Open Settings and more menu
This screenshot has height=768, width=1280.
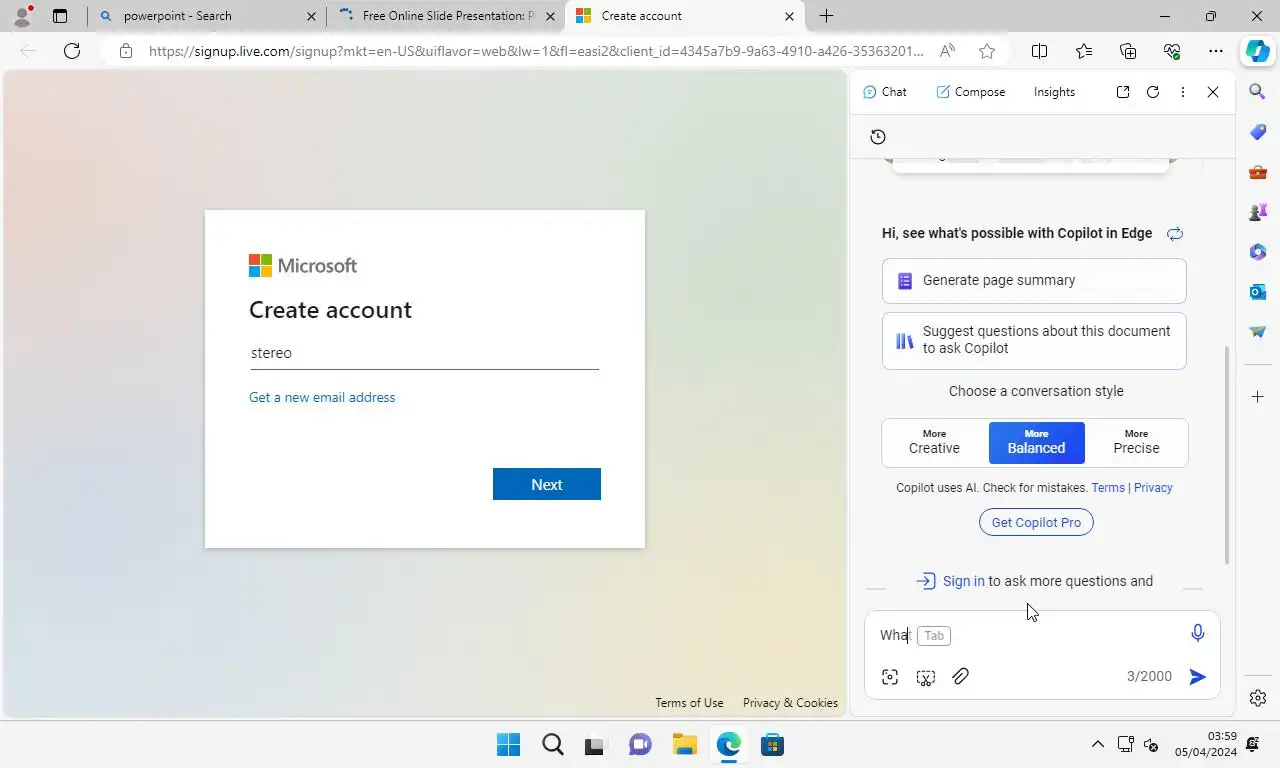[1216, 51]
